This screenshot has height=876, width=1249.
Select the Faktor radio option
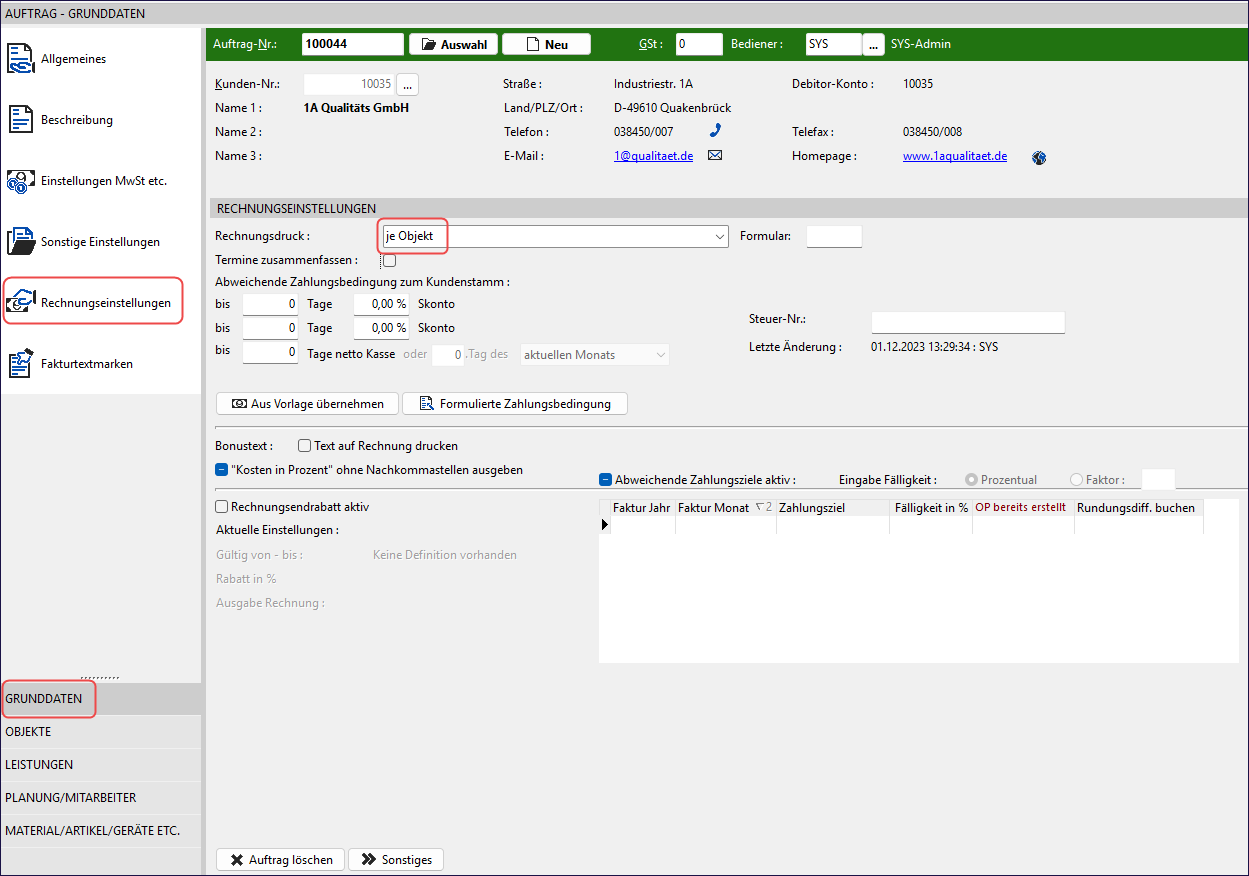[x=1076, y=480]
